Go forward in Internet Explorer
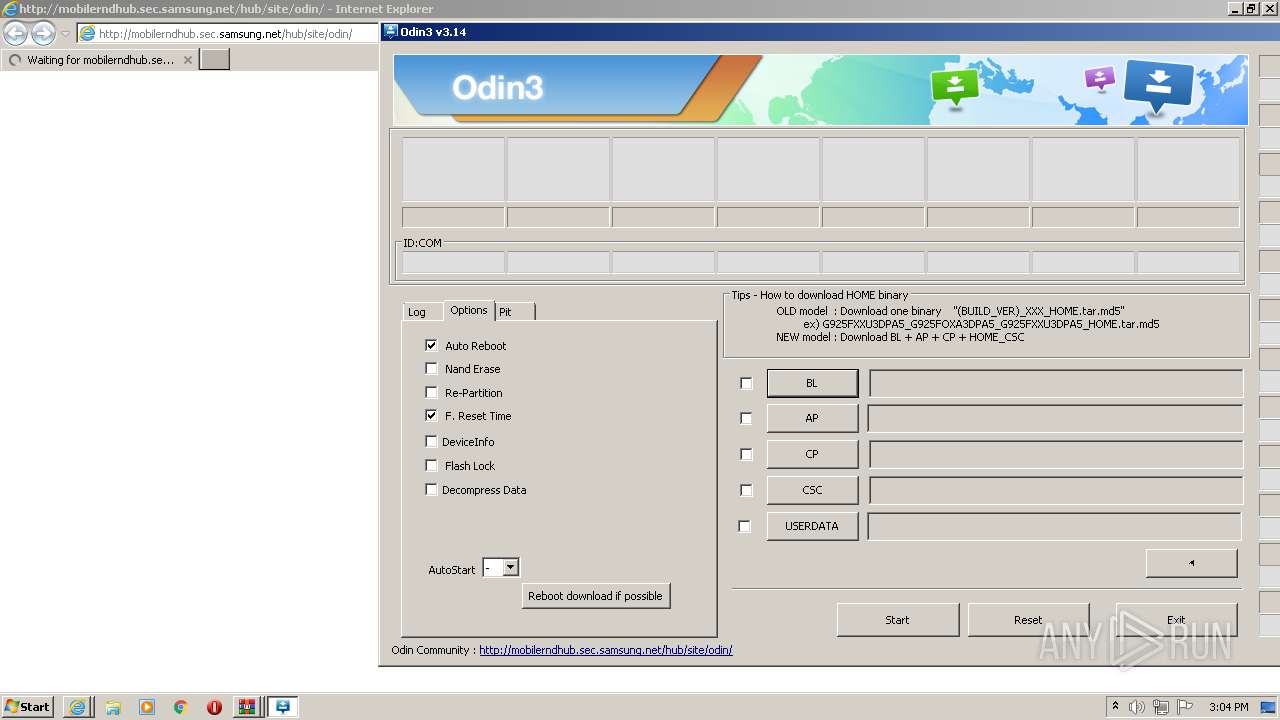 (43, 33)
